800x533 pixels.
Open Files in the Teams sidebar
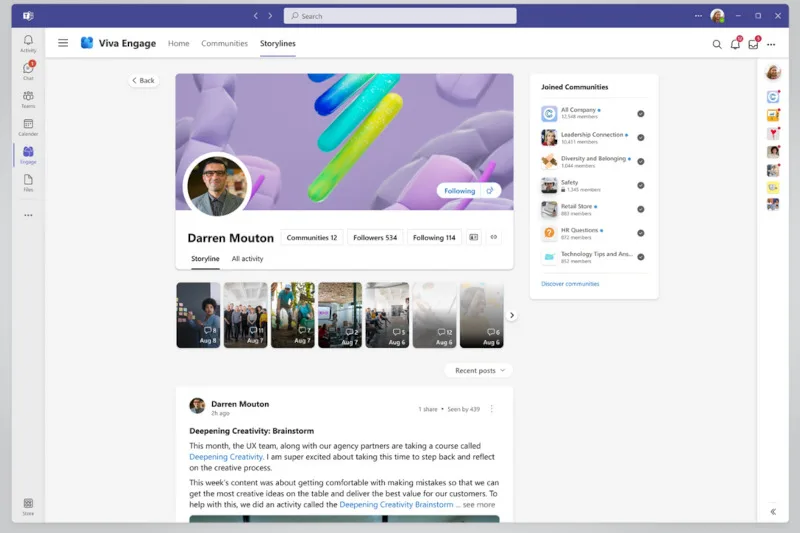tap(28, 182)
